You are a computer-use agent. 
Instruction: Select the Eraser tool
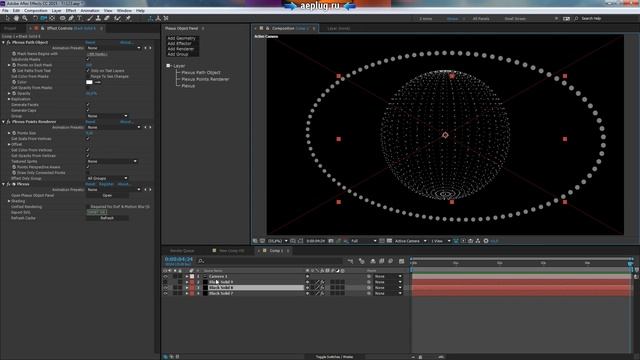click(x=107, y=18)
